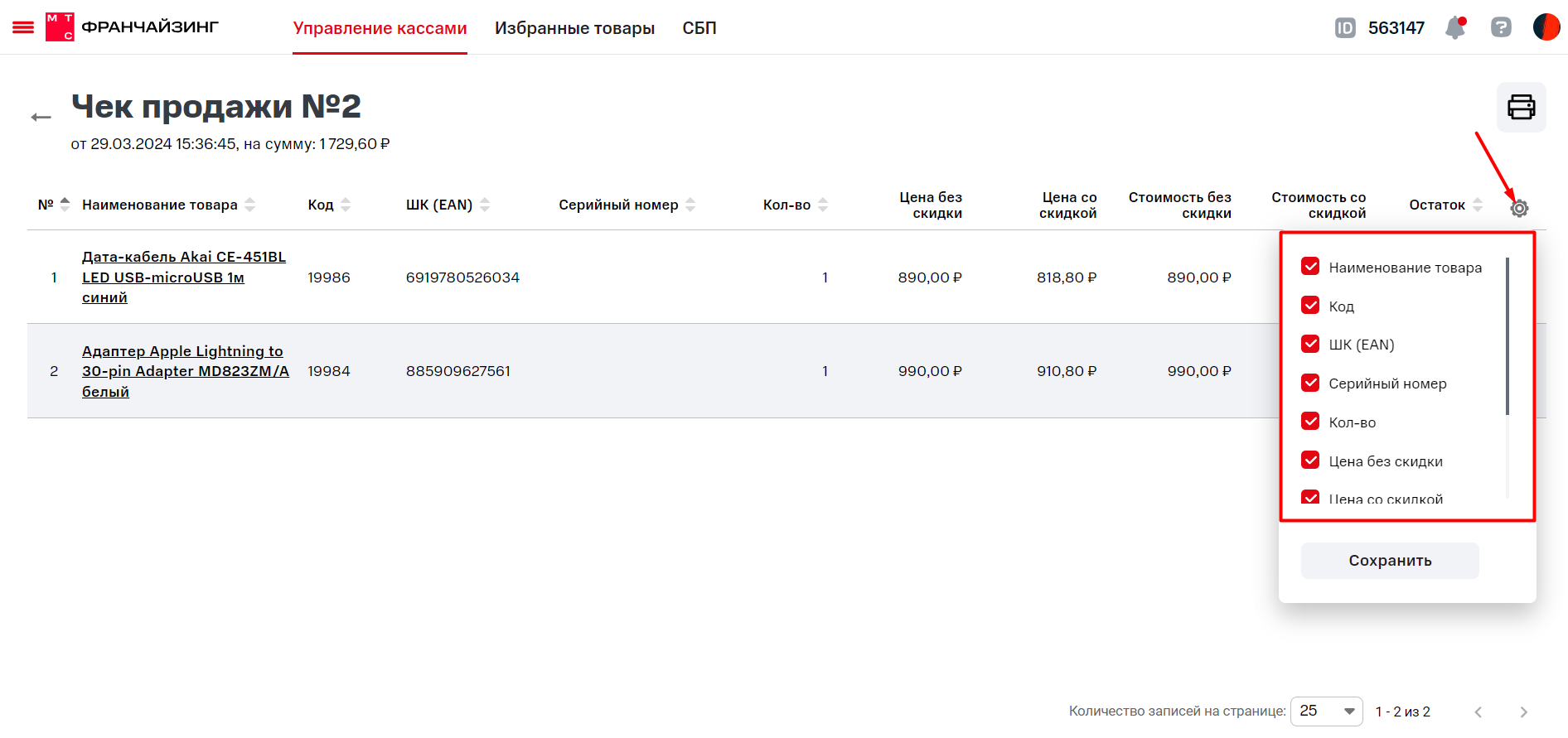Click the column list scrollbar
This screenshot has width=1568, height=738.
1508,335
